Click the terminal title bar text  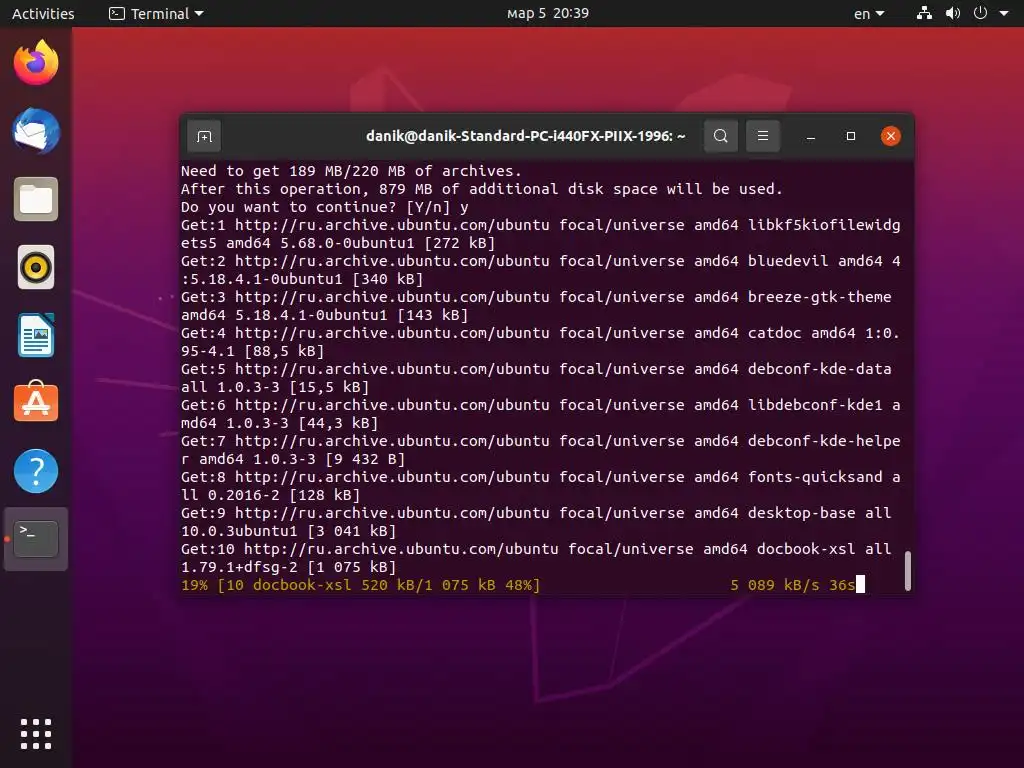526,136
